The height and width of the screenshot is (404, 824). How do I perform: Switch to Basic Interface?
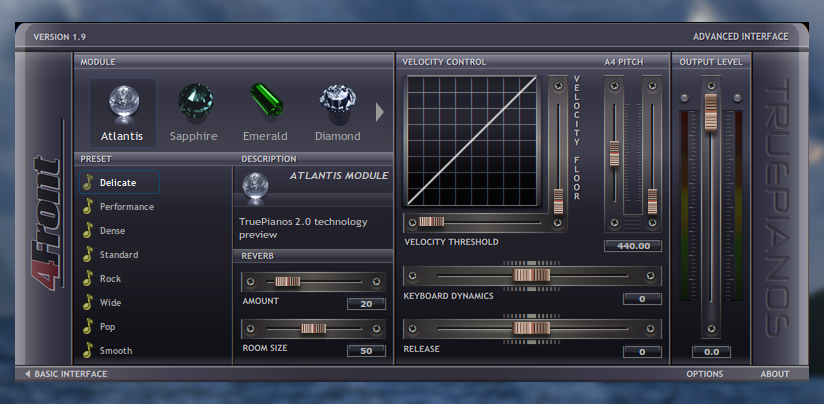[66, 374]
